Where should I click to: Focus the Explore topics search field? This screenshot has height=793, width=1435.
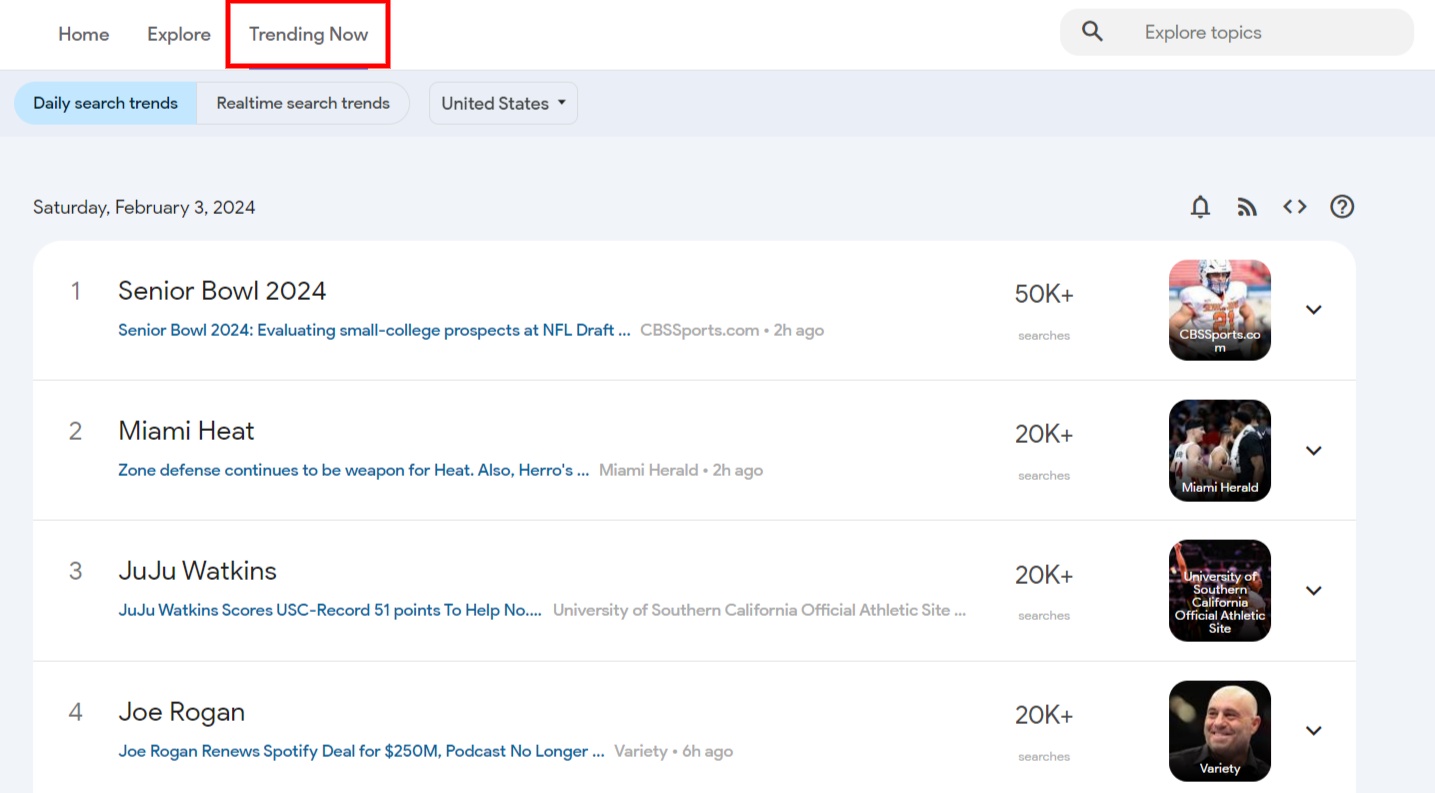point(1237,33)
